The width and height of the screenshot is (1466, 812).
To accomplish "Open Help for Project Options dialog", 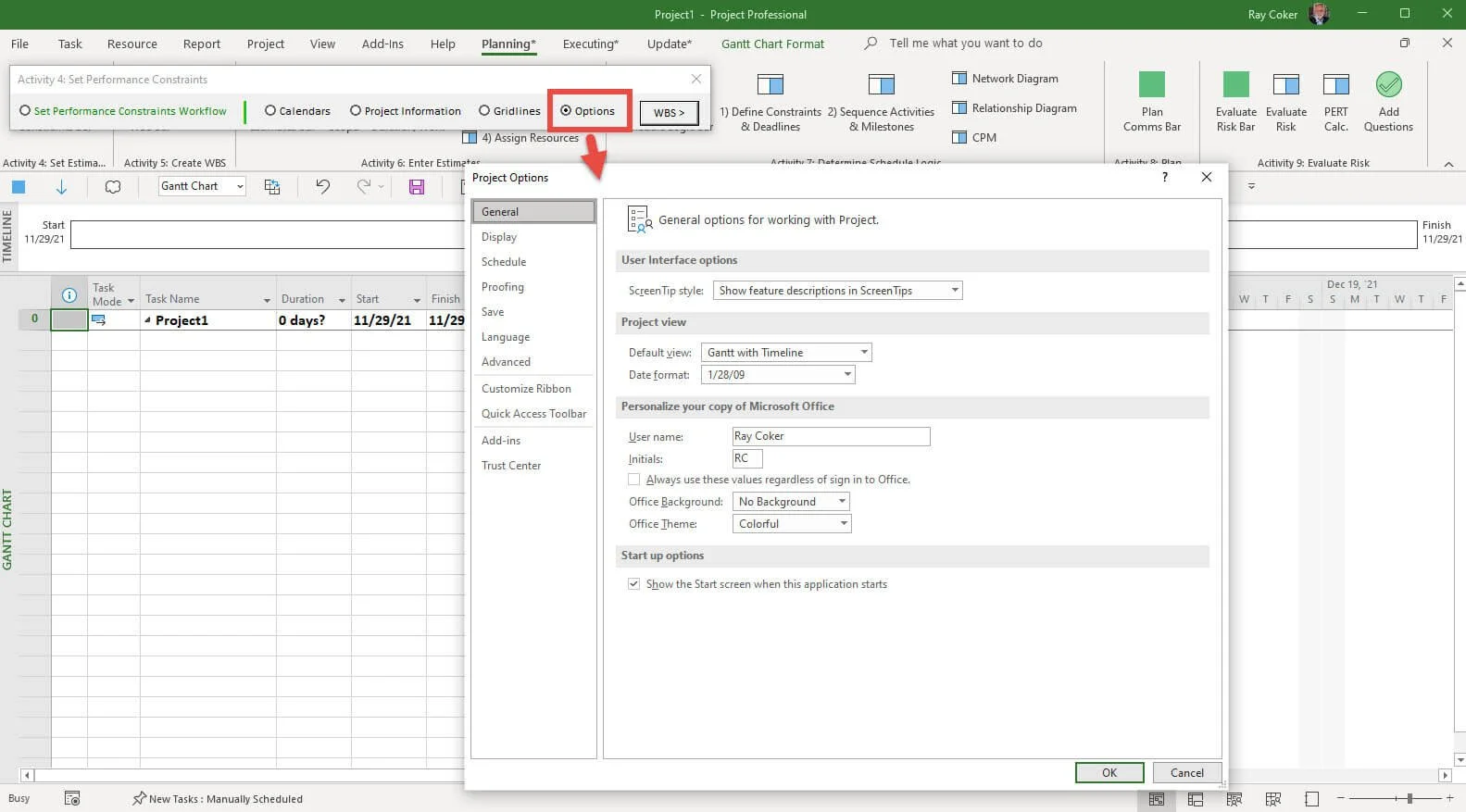I will click(1165, 177).
